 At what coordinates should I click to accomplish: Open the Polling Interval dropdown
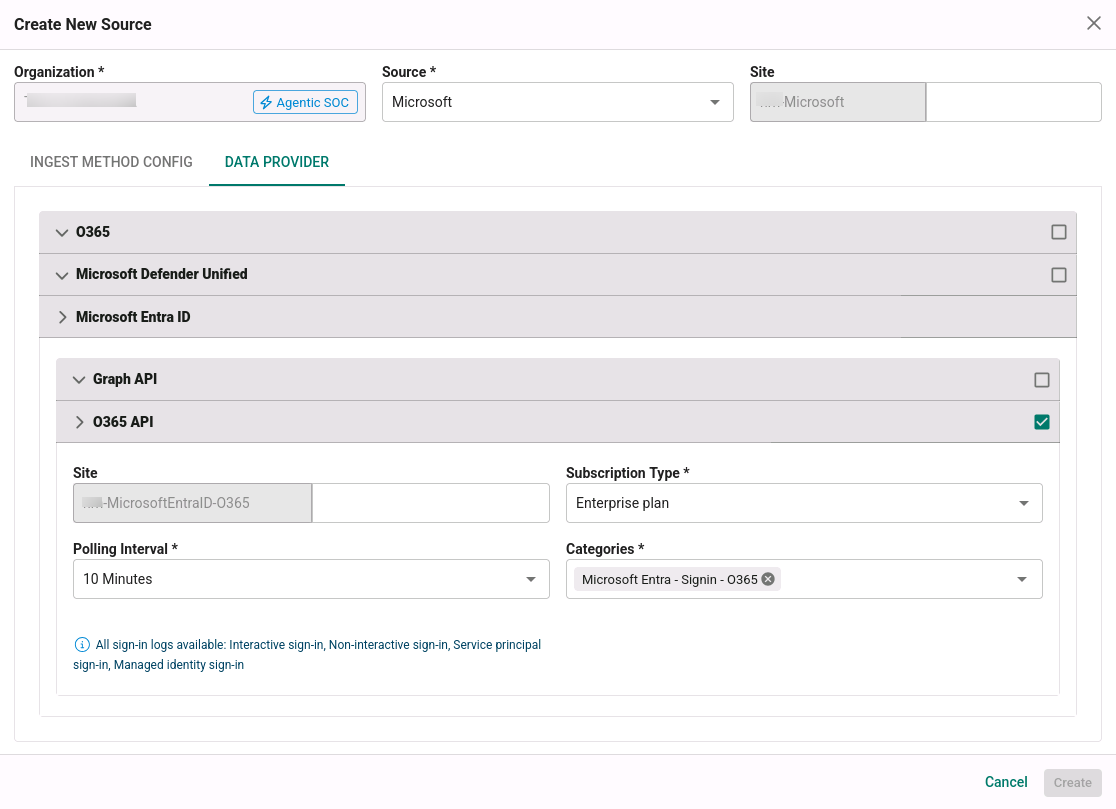click(311, 579)
